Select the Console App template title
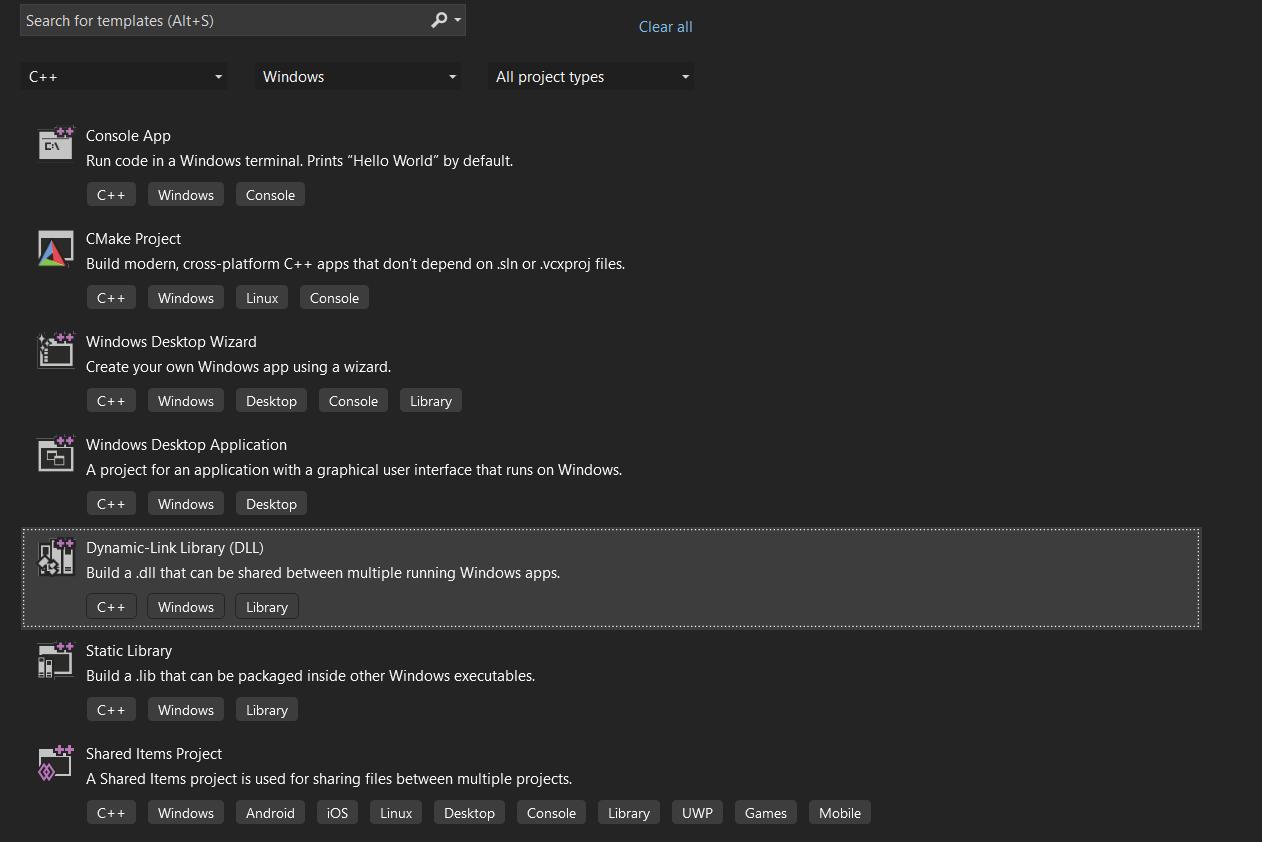The image size is (1262, 842). coord(128,136)
